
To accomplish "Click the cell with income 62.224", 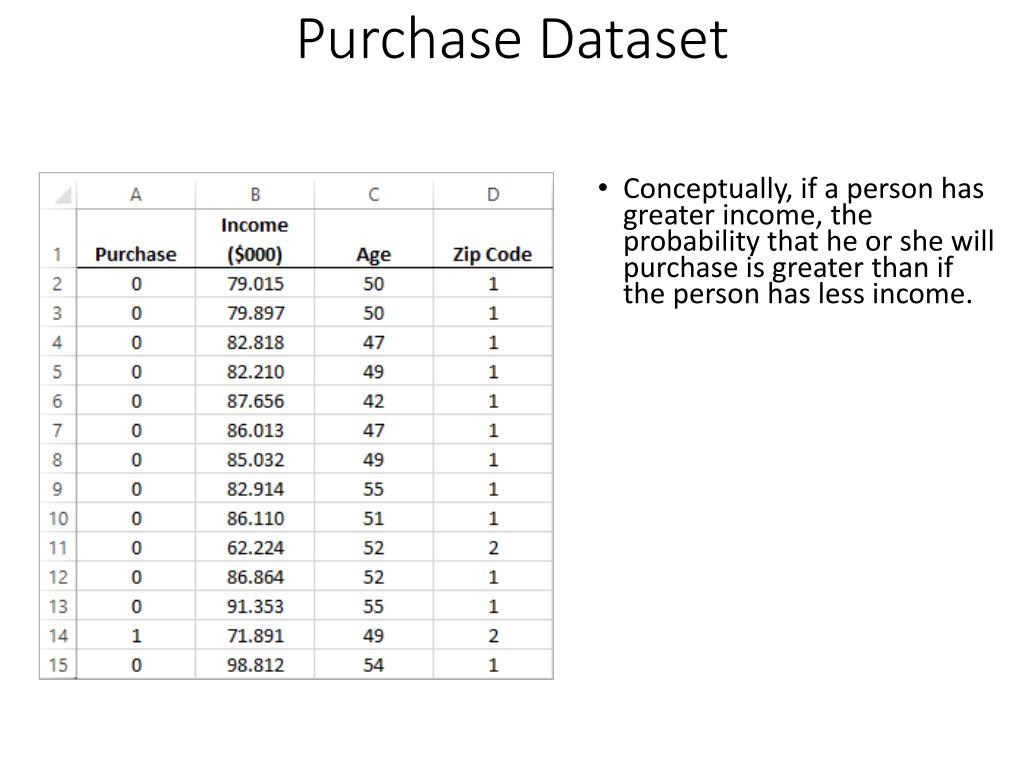I will (255, 547).
